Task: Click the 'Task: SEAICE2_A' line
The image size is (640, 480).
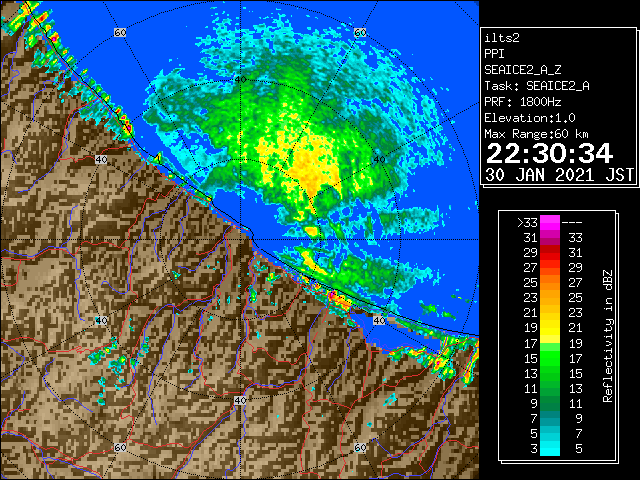Action: 537,86
